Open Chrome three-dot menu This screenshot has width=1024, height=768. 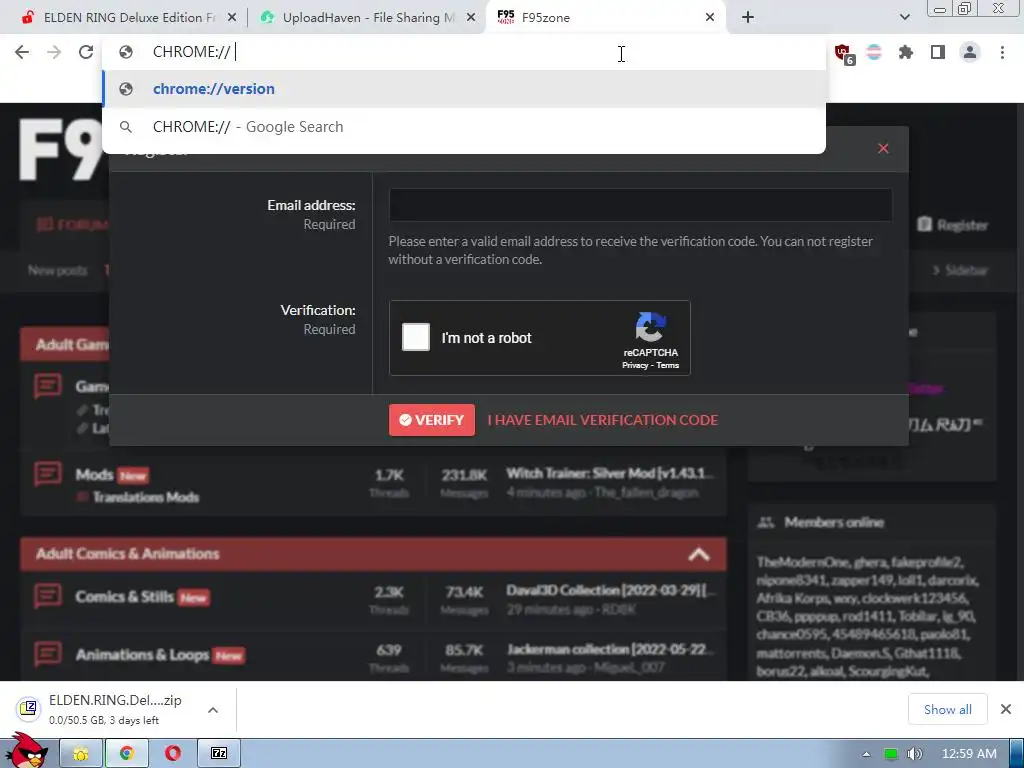[1002, 52]
